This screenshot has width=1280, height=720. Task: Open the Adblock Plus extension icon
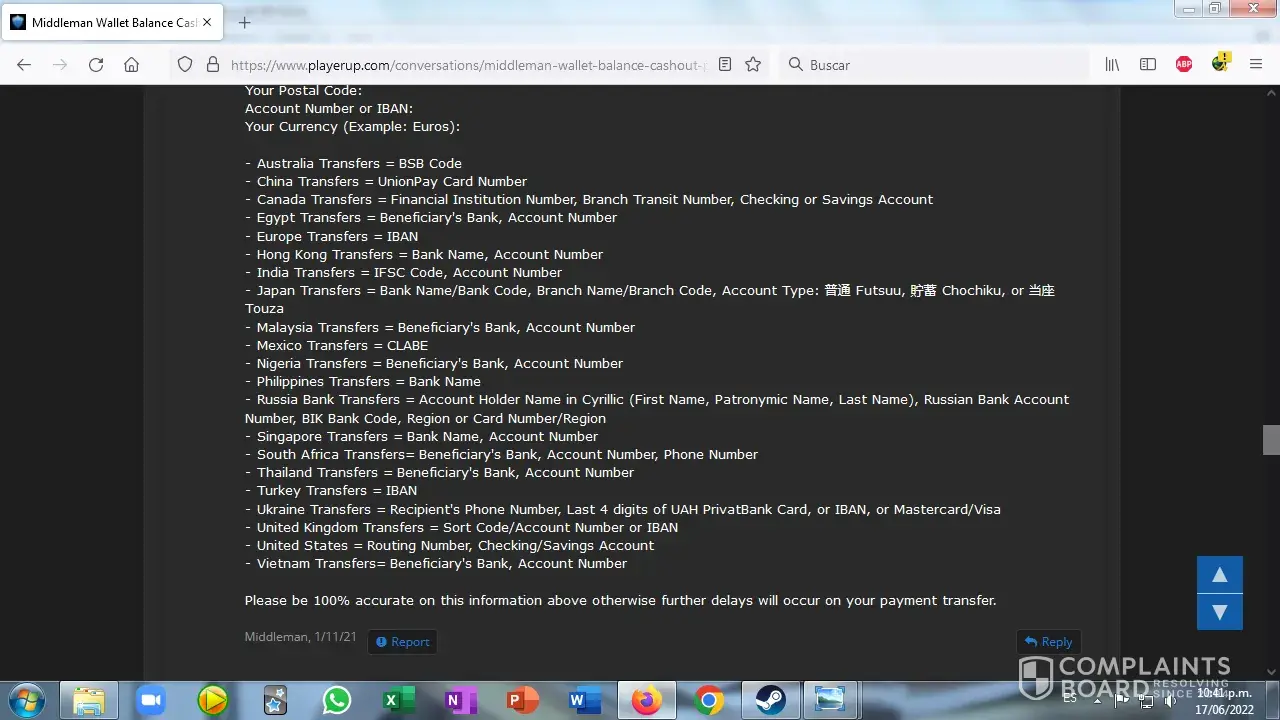click(x=1184, y=64)
